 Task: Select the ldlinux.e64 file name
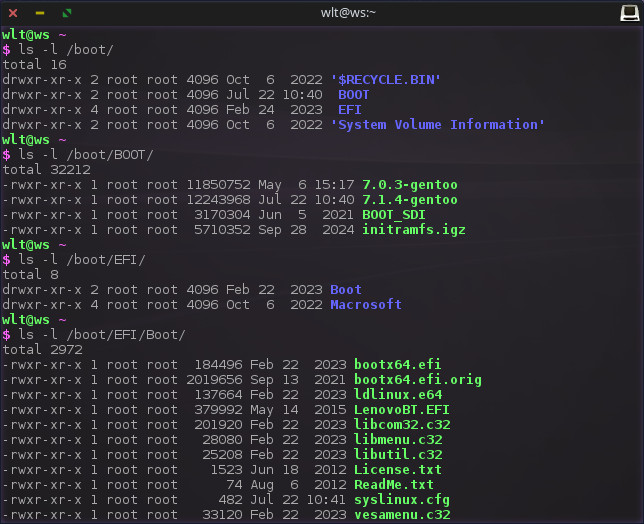tap(398, 395)
